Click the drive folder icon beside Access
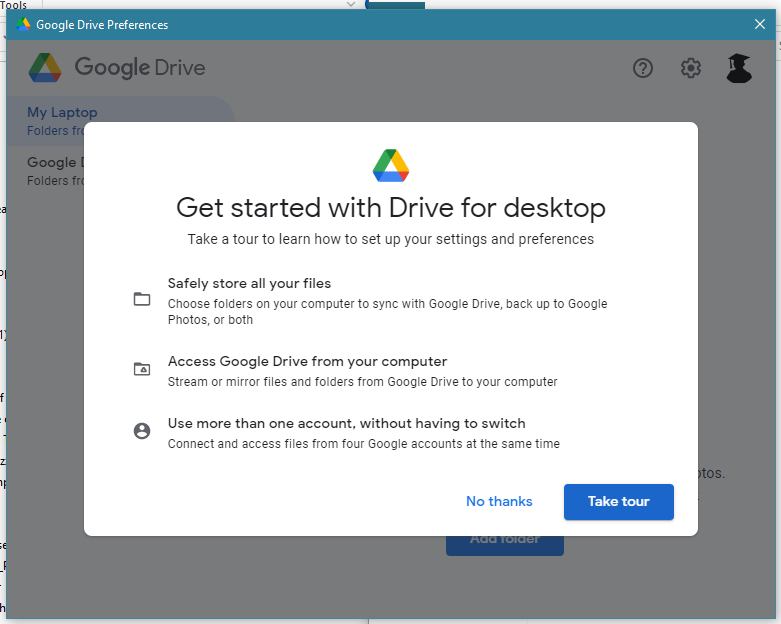Screen dimensions: 781x624 click(142, 369)
